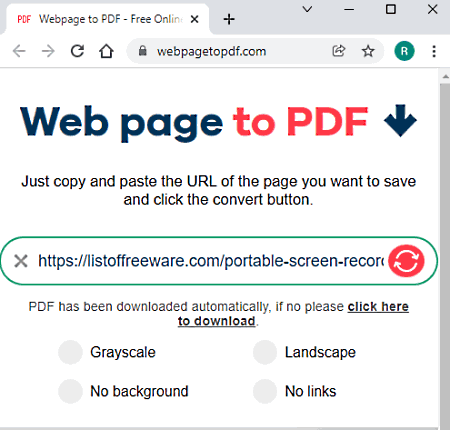
Task: Click the red convert button
Action: click(406, 261)
